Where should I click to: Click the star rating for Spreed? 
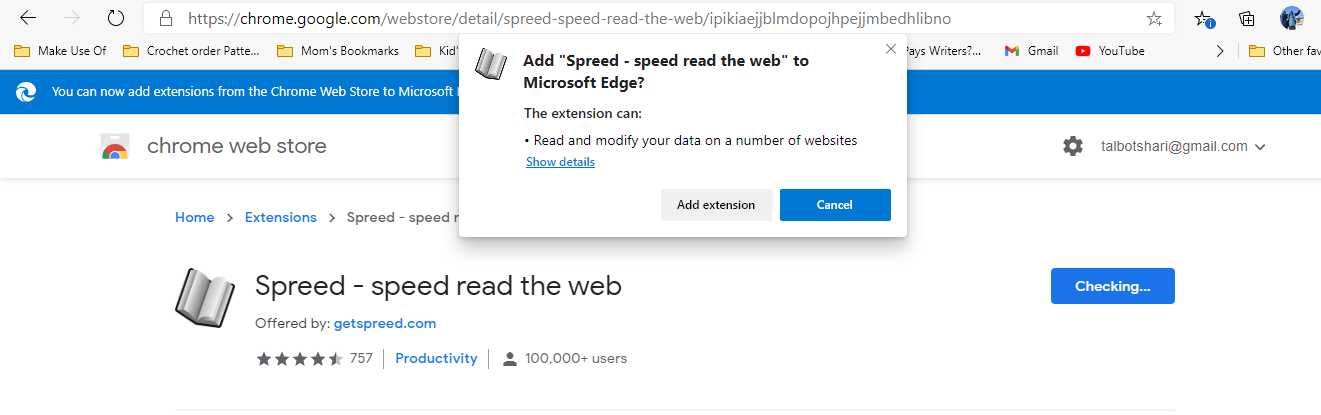click(299, 358)
